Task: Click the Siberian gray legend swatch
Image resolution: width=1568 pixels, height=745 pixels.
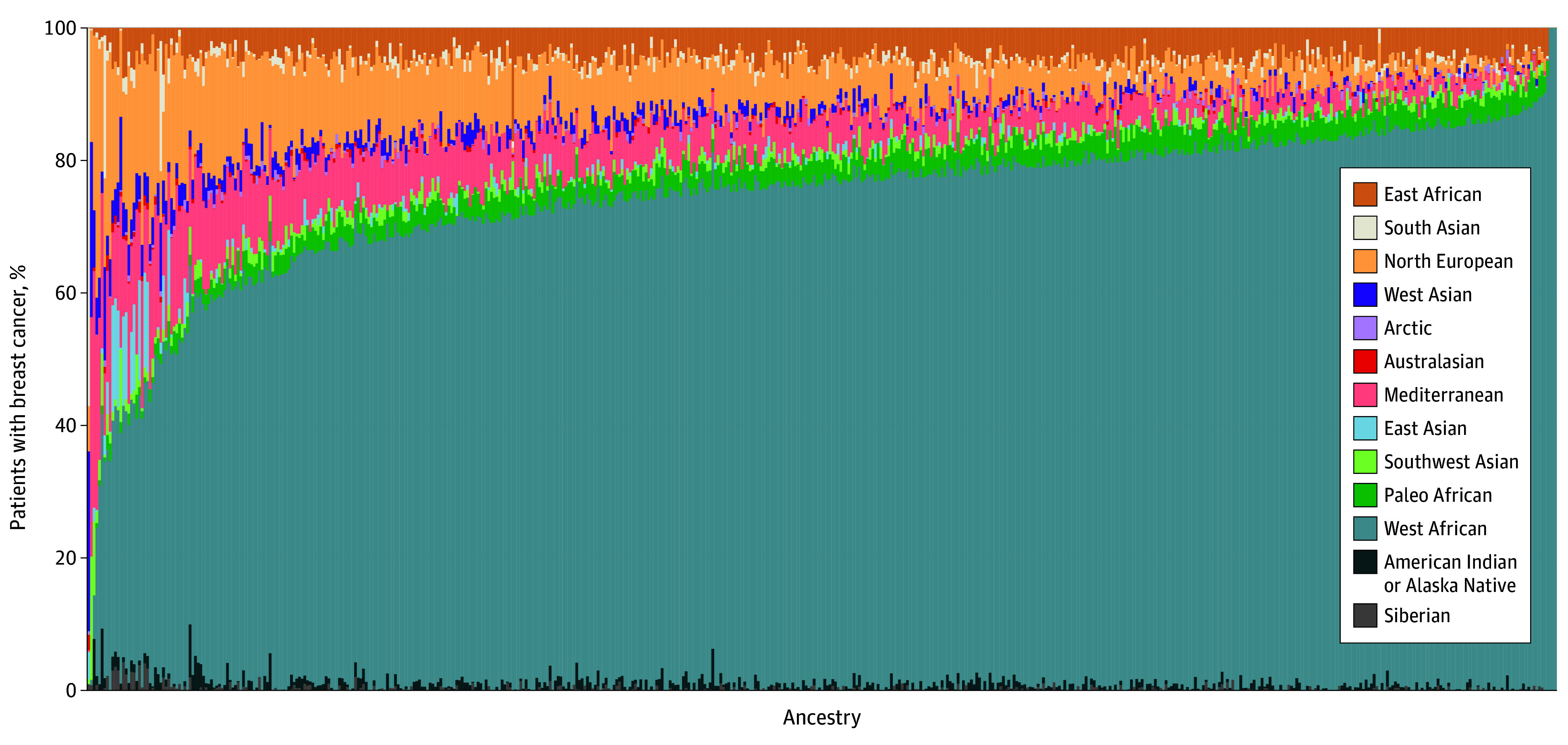Action: [x=1365, y=616]
